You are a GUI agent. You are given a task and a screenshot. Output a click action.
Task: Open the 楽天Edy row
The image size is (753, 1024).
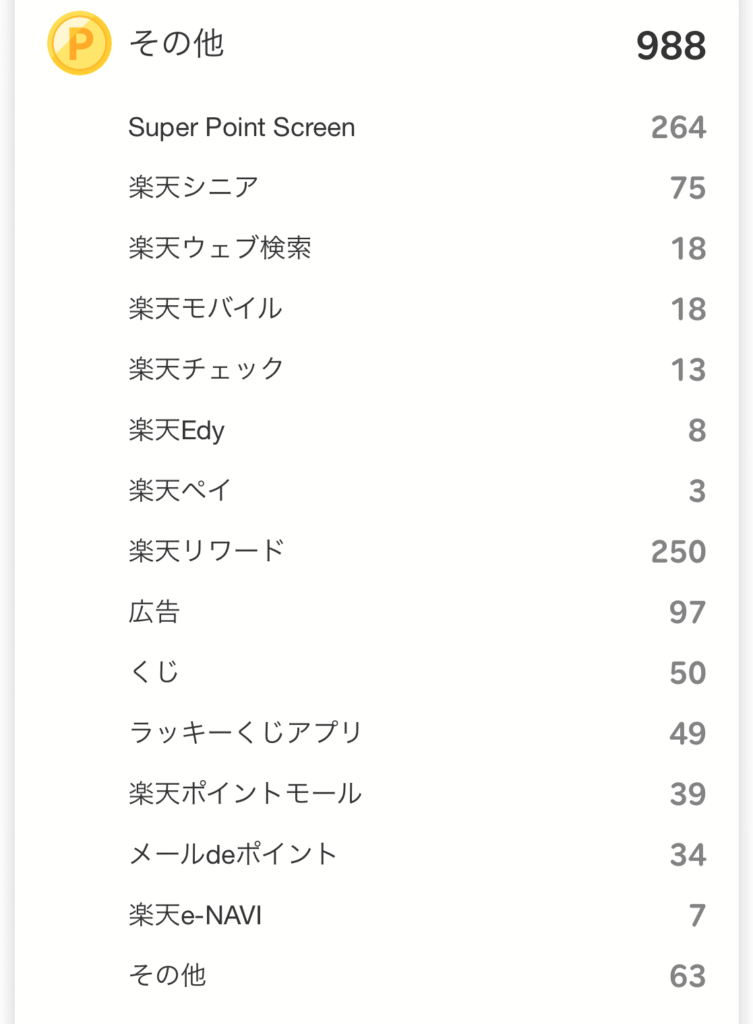(x=417, y=430)
